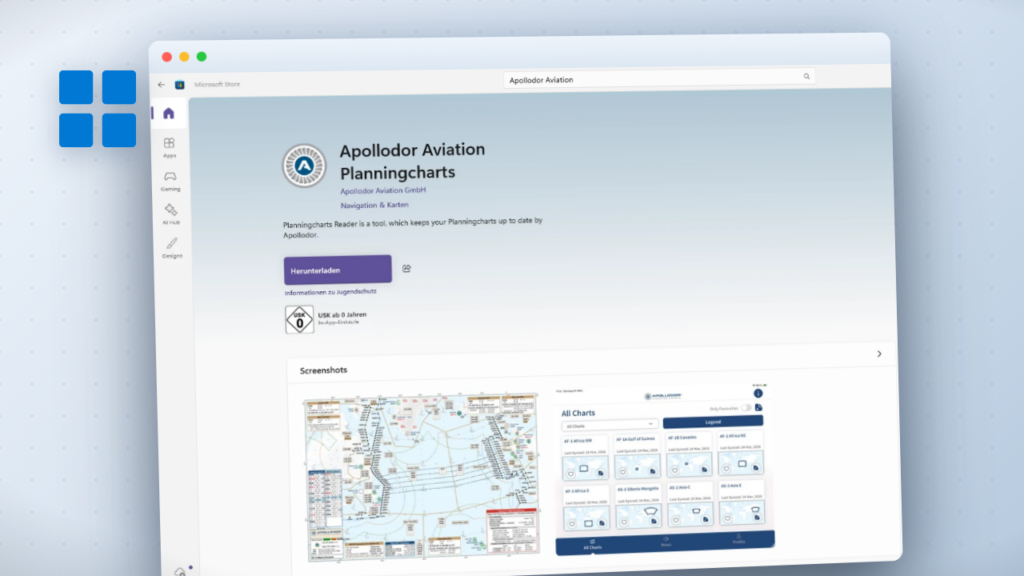Open Informationen zu Jugendschutz link
Viewport: 1024px width, 576px height.
[330, 292]
